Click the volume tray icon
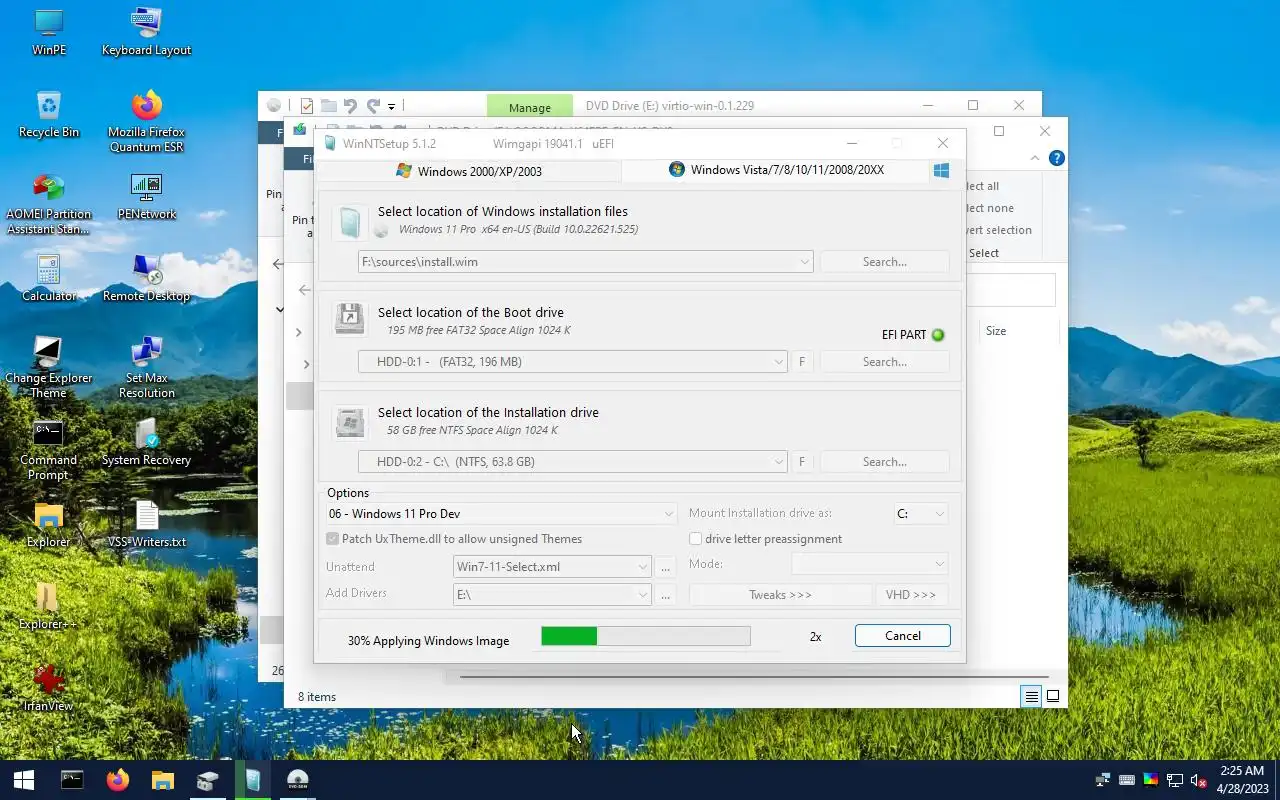 tap(1198, 781)
